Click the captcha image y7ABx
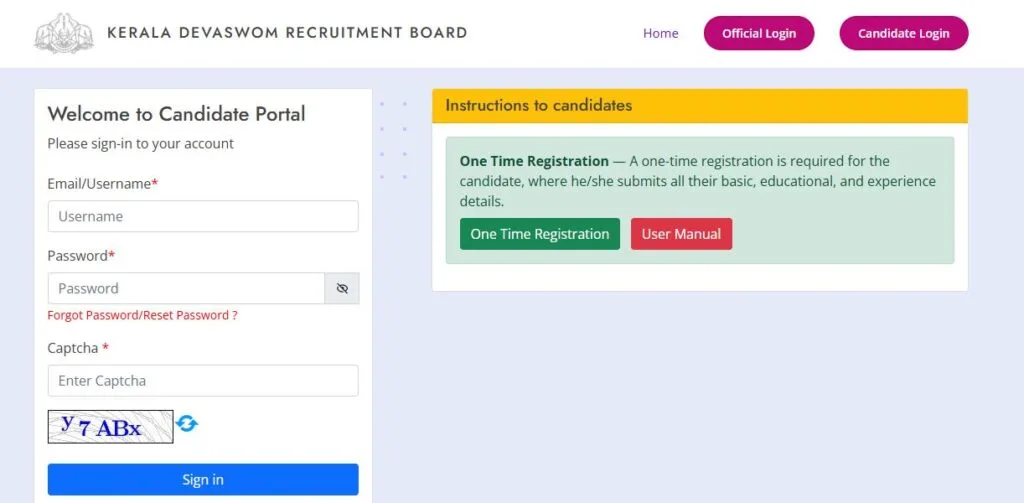Viewport: 1024px width, 503px height. [x=110, y=427]
